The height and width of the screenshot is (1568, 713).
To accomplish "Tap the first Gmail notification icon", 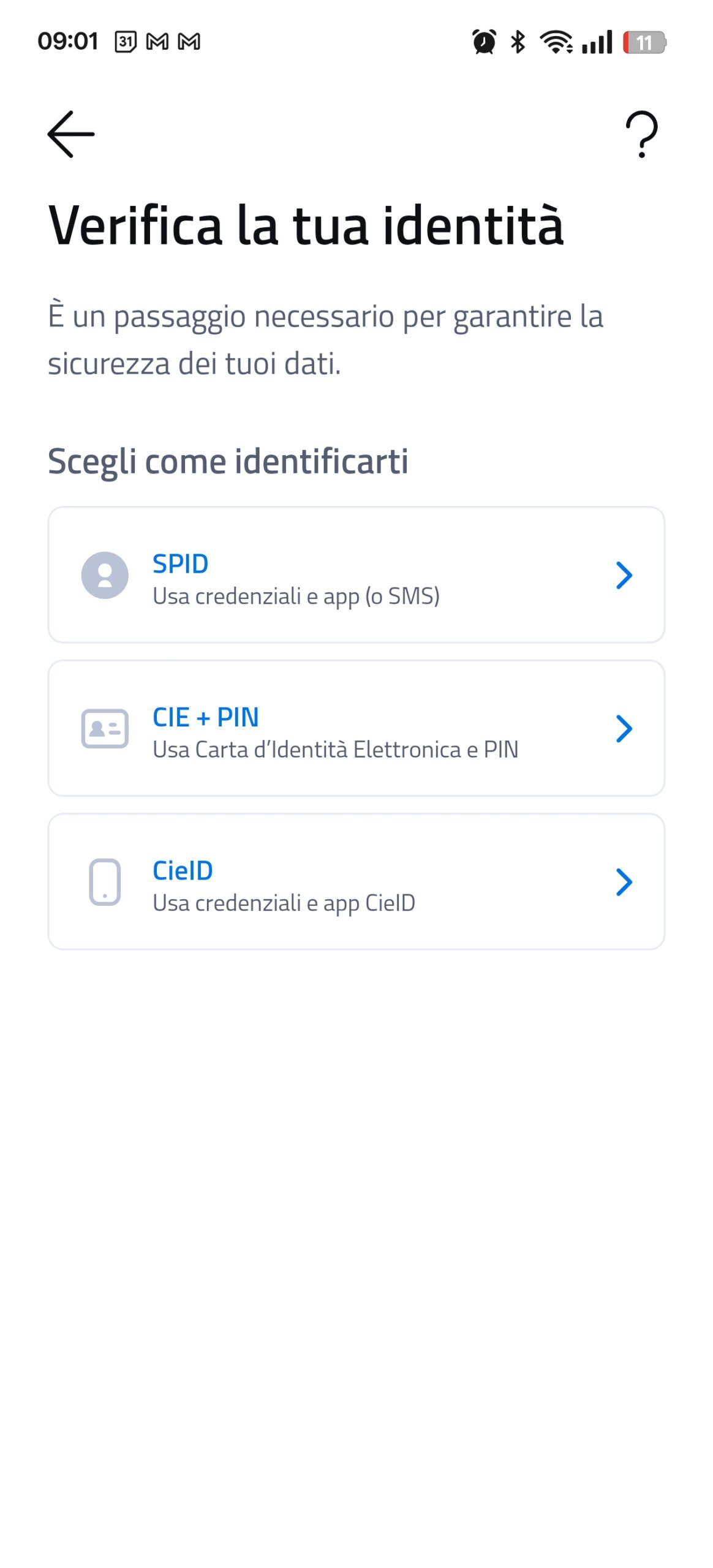I will click(x=157, y=42).
